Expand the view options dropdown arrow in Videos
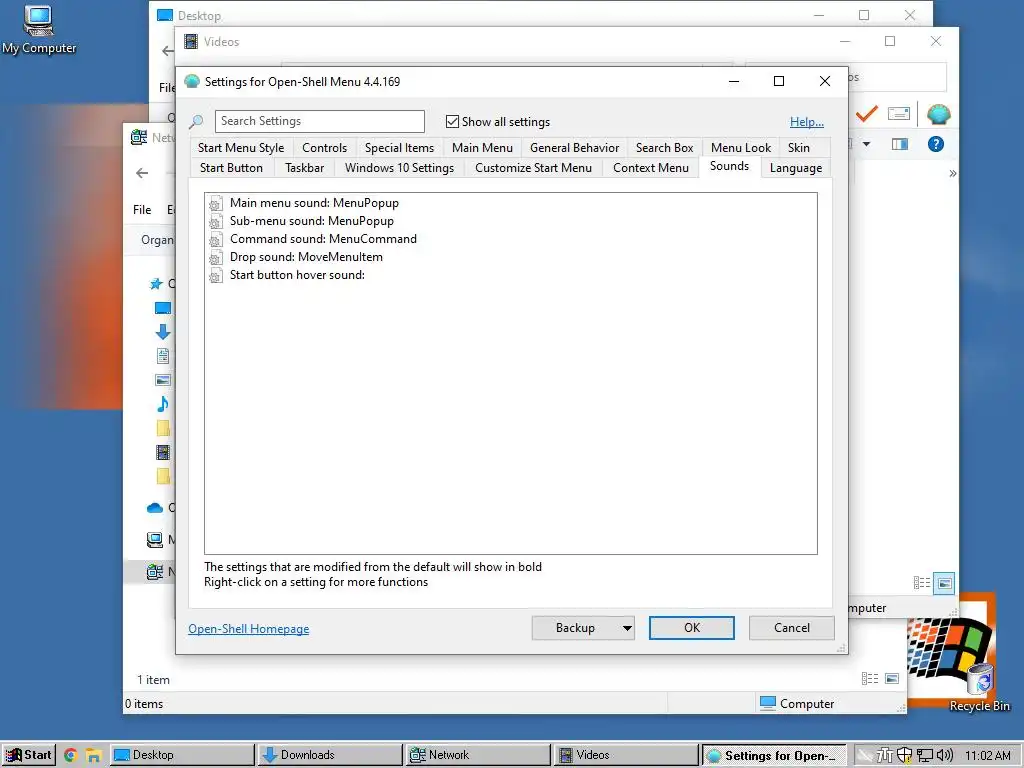Image resolution: width=1024 pixels, height=768 pixels. [x=867, y=144]
